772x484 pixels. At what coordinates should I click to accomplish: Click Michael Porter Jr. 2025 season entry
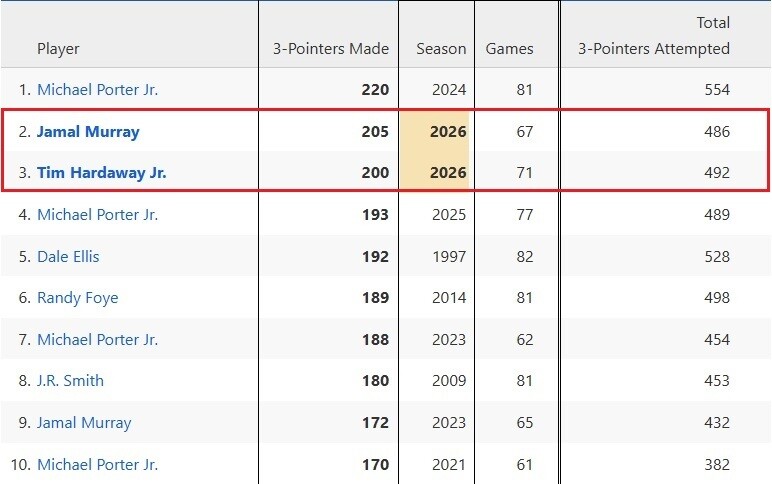(97, 215)
